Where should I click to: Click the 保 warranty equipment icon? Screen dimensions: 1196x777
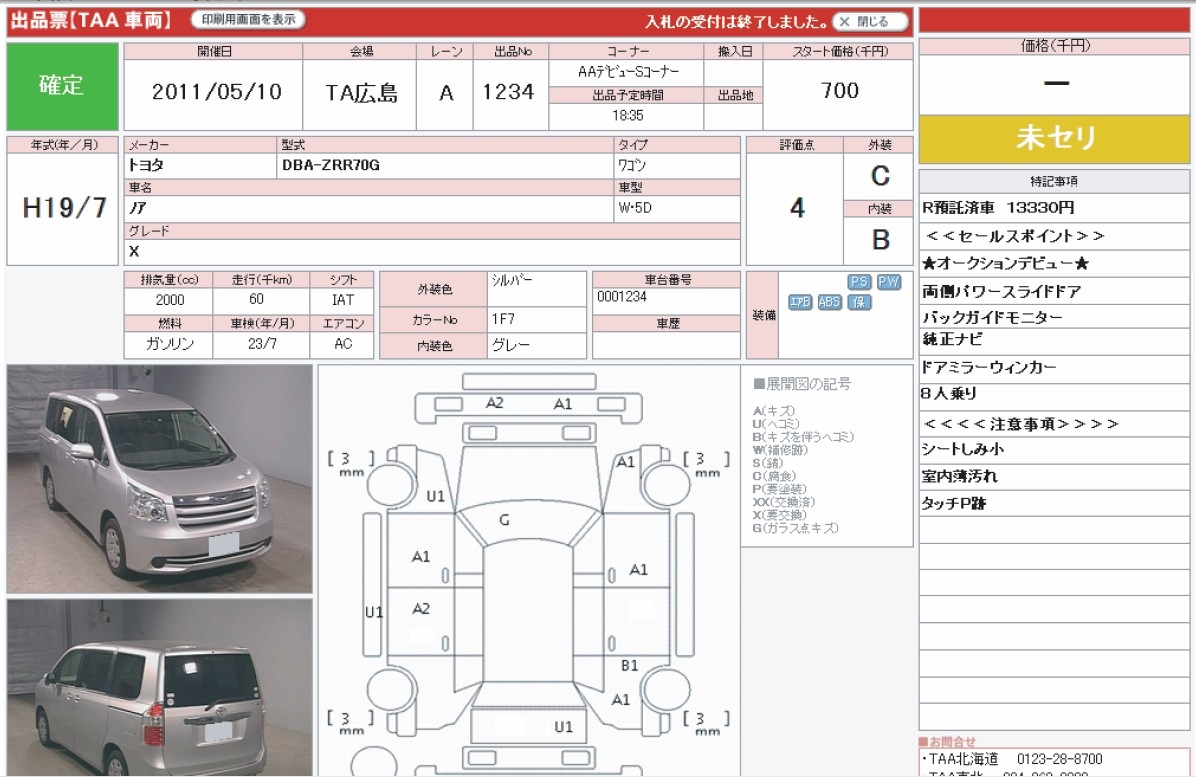coord(859,302)
